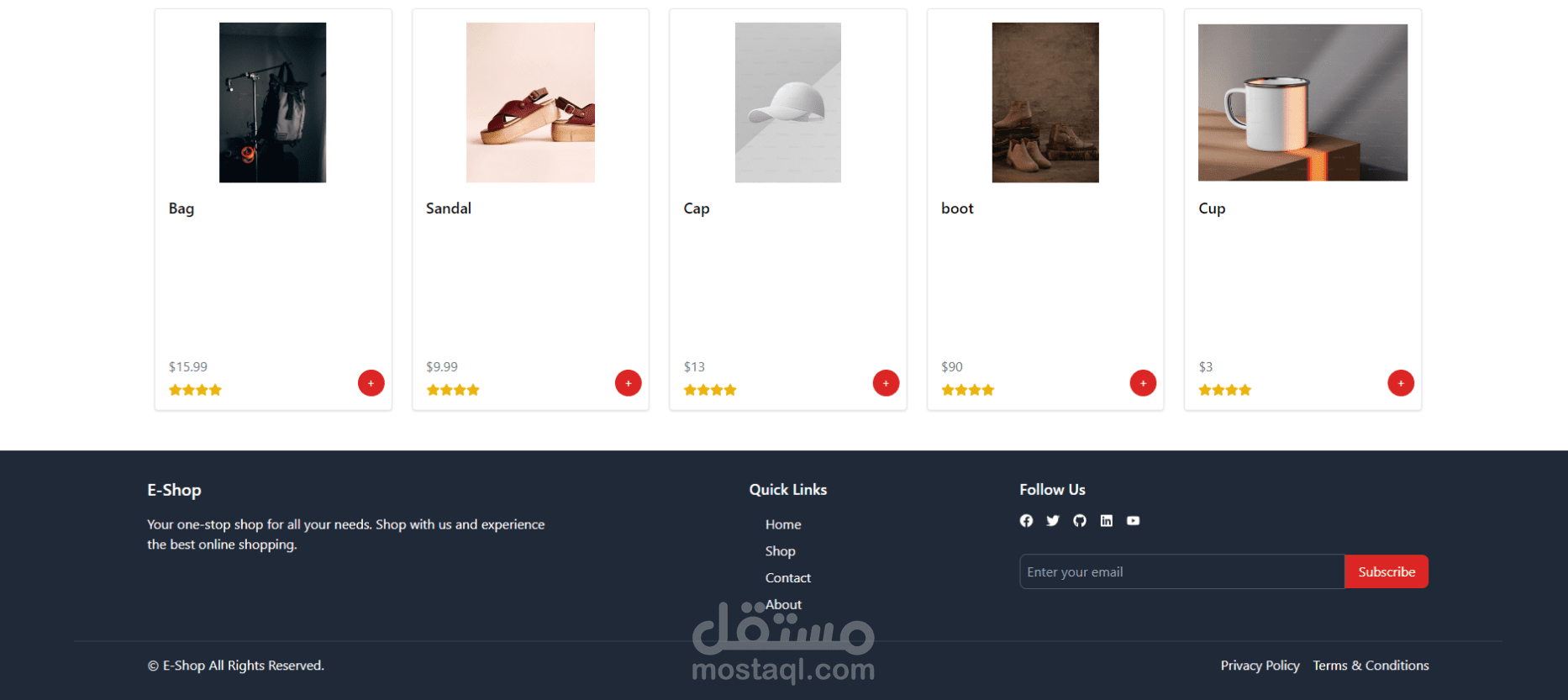Click the Subscribe button
Screen dimensions: 1568x700
click(1386, 571)
